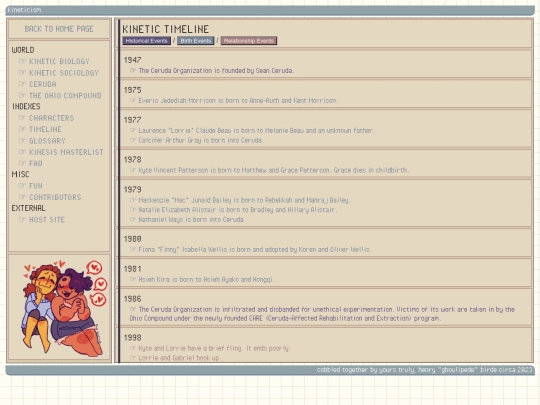Click the pointing-hand icon beside Kinetic Sociology
The height and width of the screenshot is (405, 540).
pyautogui.click(x=22, y=72)
